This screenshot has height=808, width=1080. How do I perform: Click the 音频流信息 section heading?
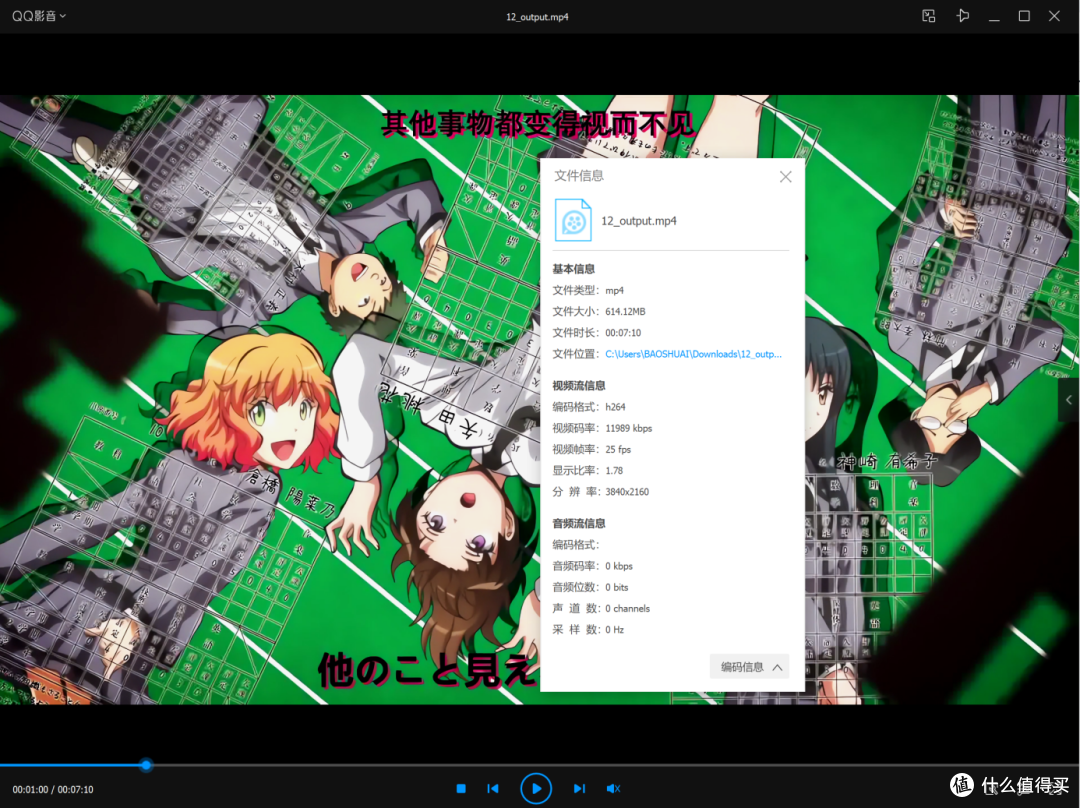pyautogui.click(x=579, y=523)
